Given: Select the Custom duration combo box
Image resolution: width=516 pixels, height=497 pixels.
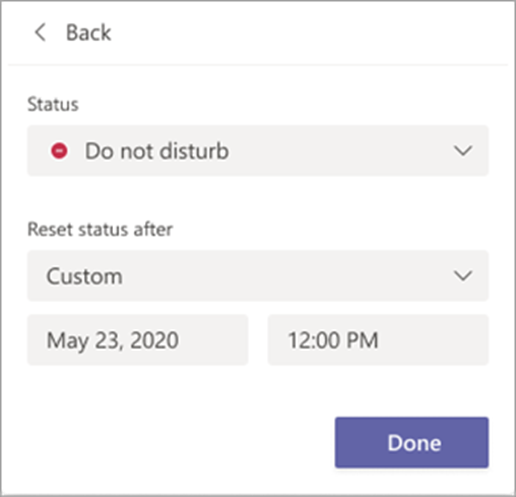Looking at the screenshot, I should pos(258,276).
